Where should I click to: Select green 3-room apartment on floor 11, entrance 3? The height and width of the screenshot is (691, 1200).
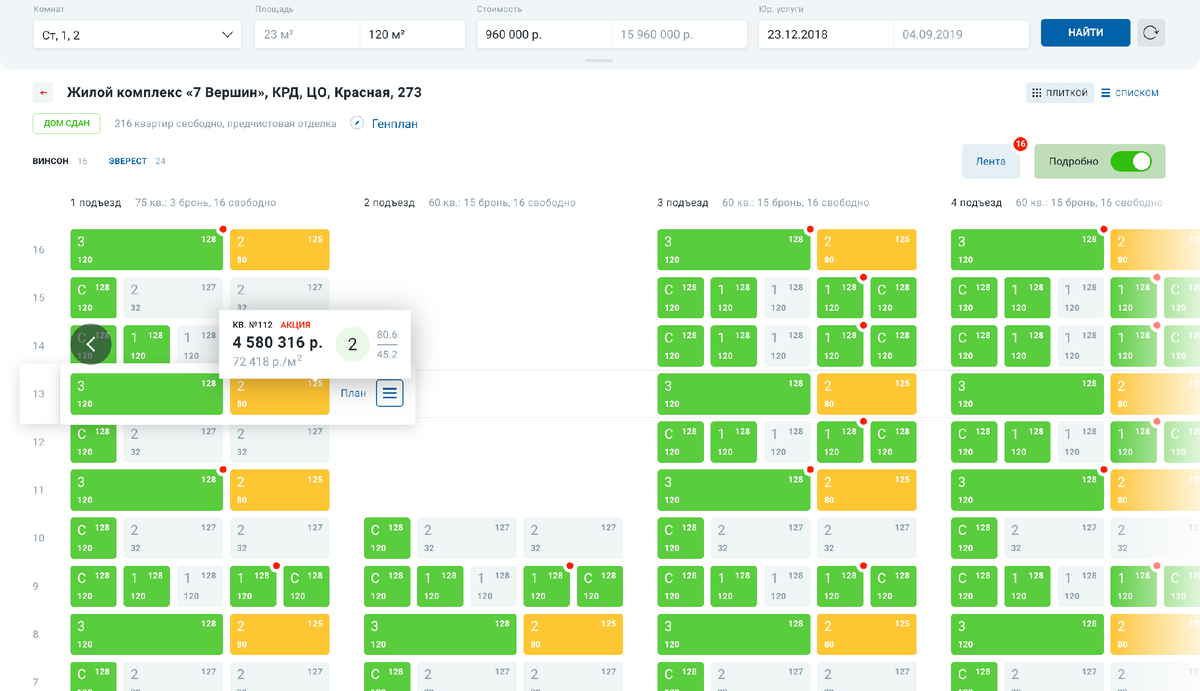click(x=734, y=490)
